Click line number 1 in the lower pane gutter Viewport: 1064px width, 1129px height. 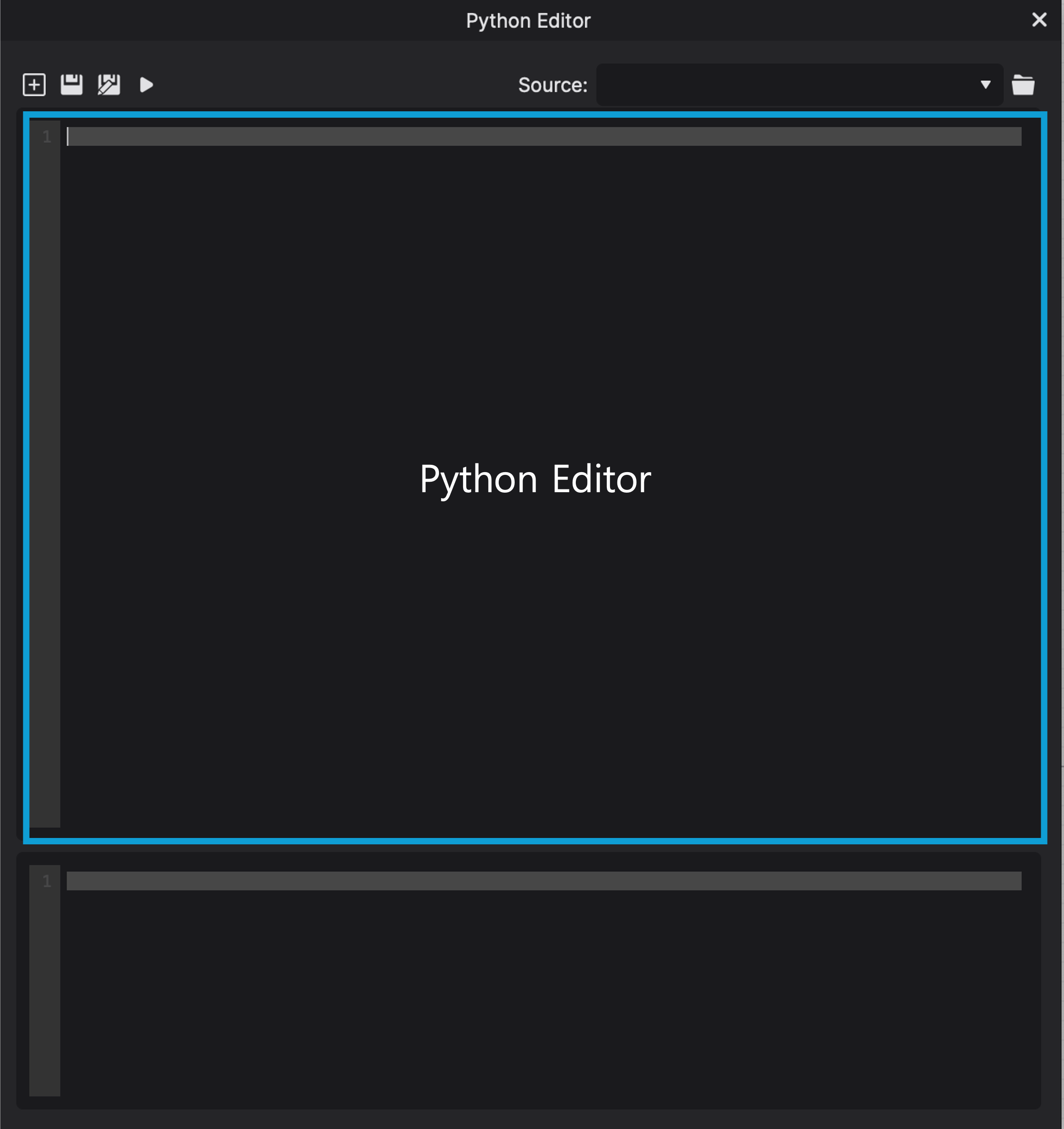tap(47, 881)
